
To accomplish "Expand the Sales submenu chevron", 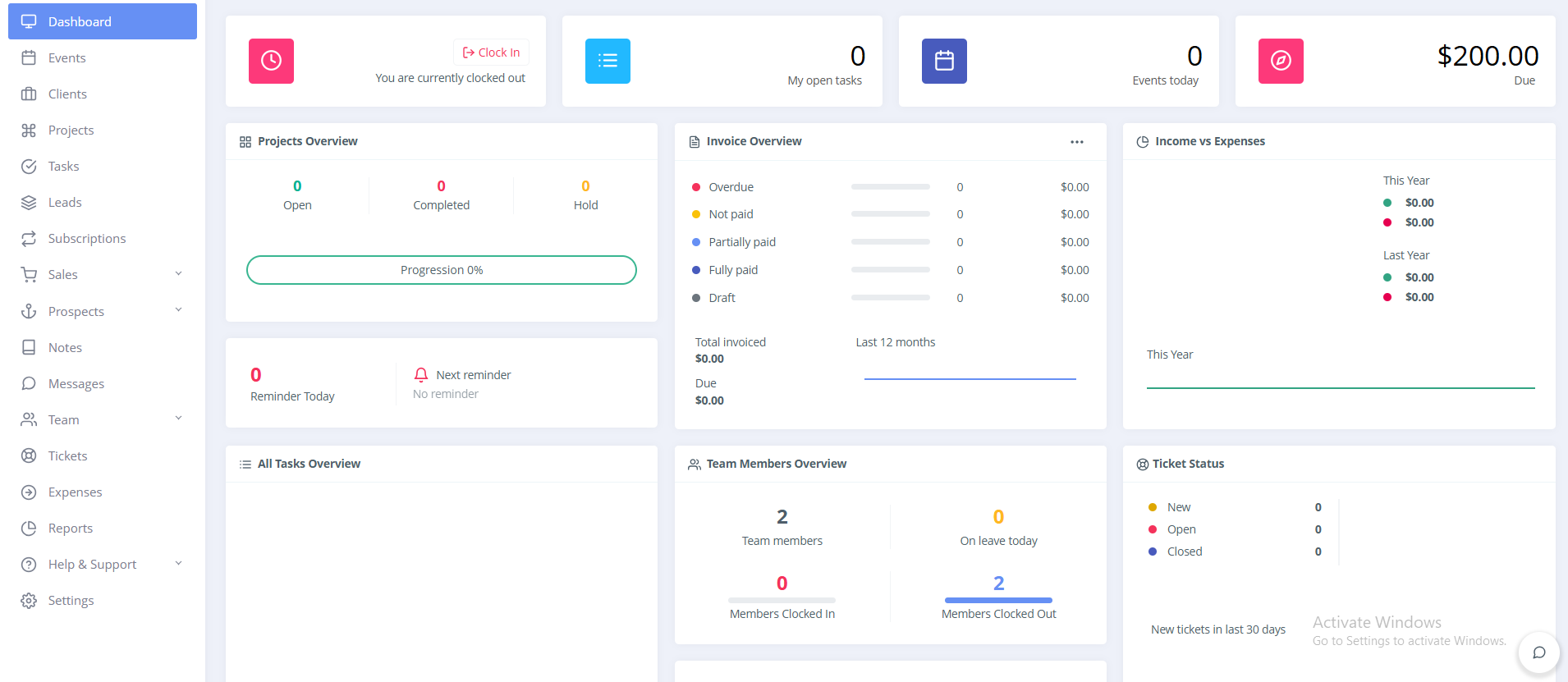I will pos(178,274).
